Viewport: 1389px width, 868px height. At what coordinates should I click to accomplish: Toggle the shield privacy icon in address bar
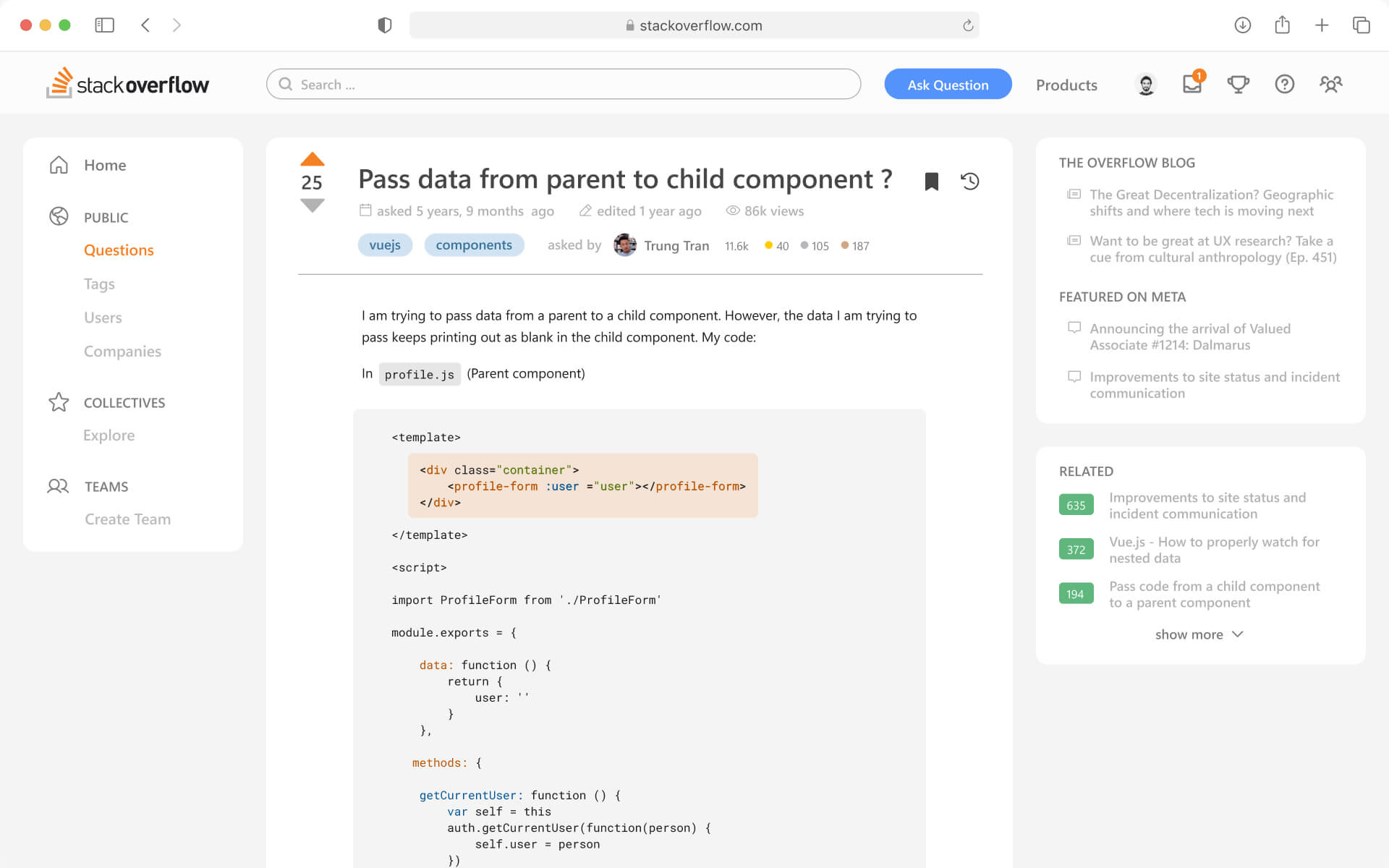[x=383, y=25]
